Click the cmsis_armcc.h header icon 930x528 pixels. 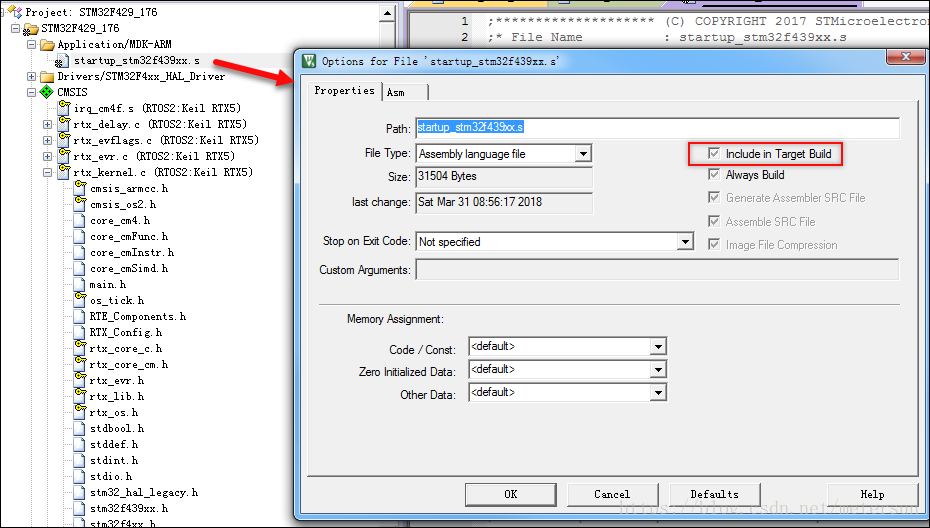[x=79, y=188]
